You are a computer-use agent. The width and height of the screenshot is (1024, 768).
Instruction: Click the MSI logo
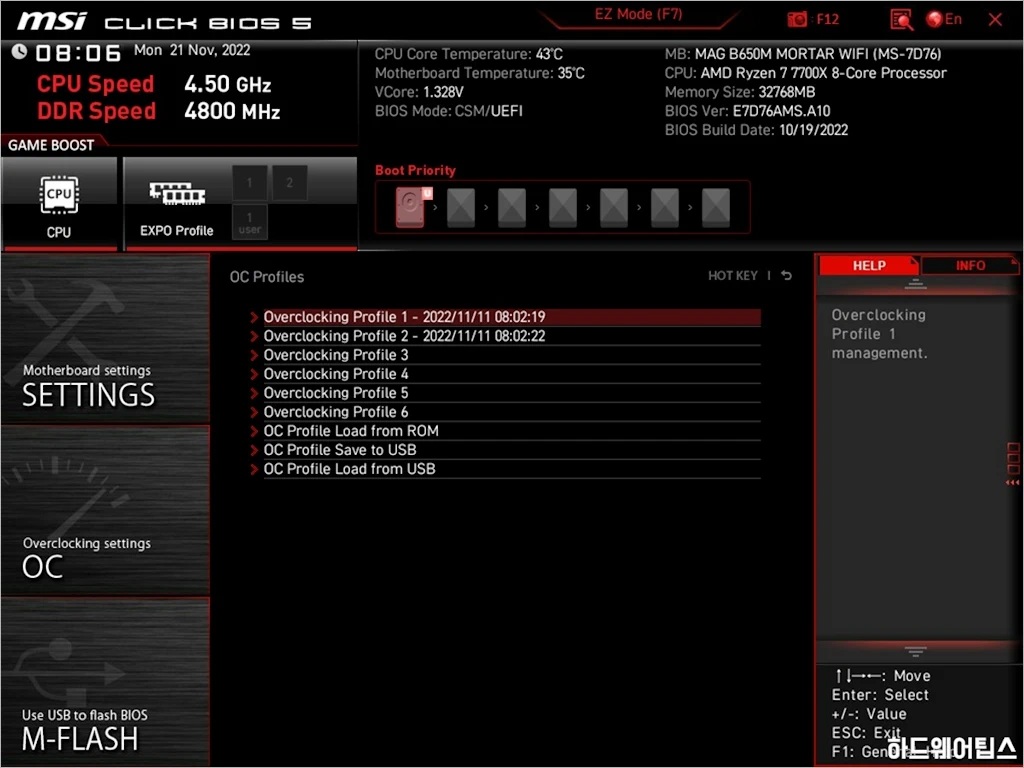[52, 22]
